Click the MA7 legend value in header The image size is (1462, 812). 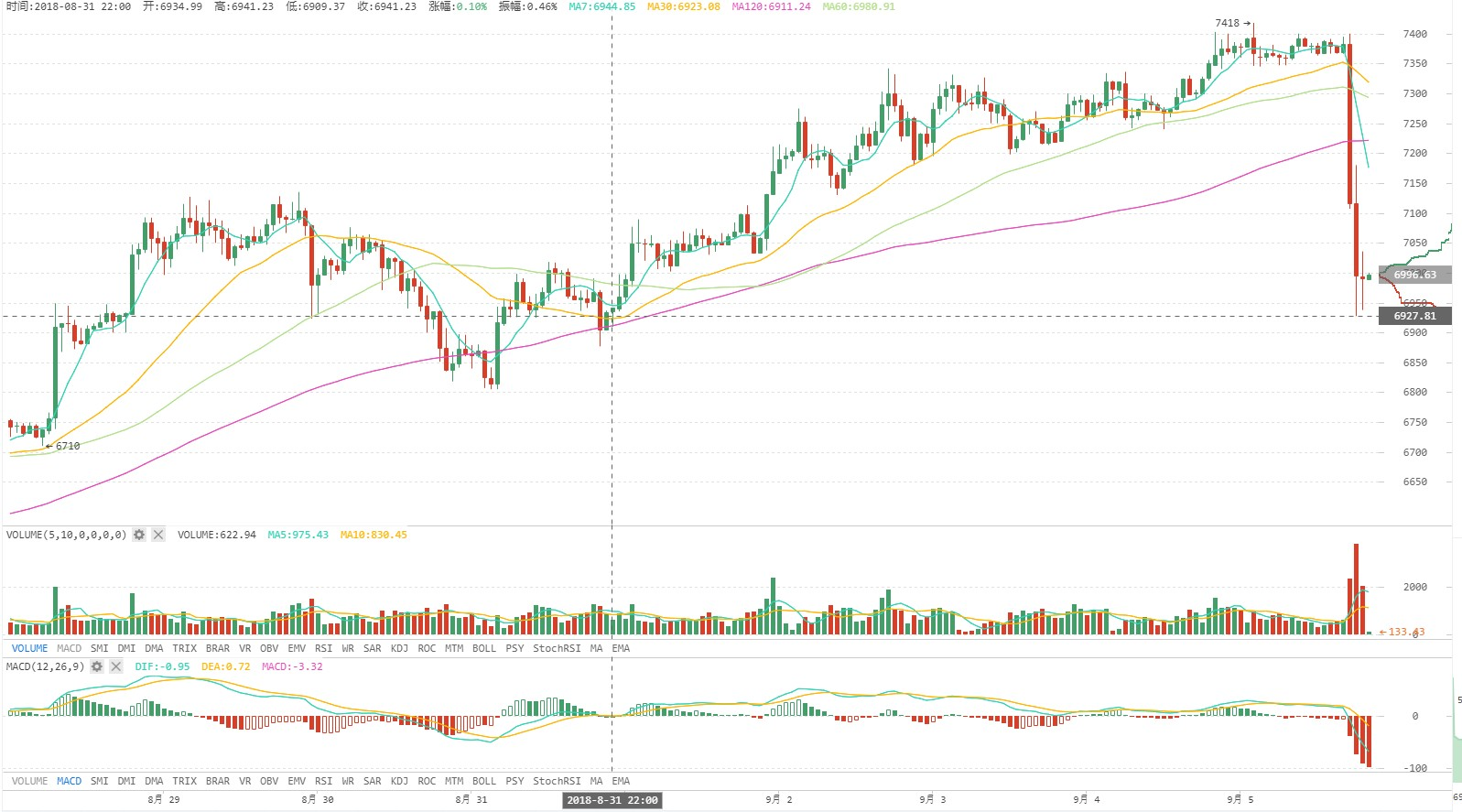pyautogui.click(x=601, y=6)
